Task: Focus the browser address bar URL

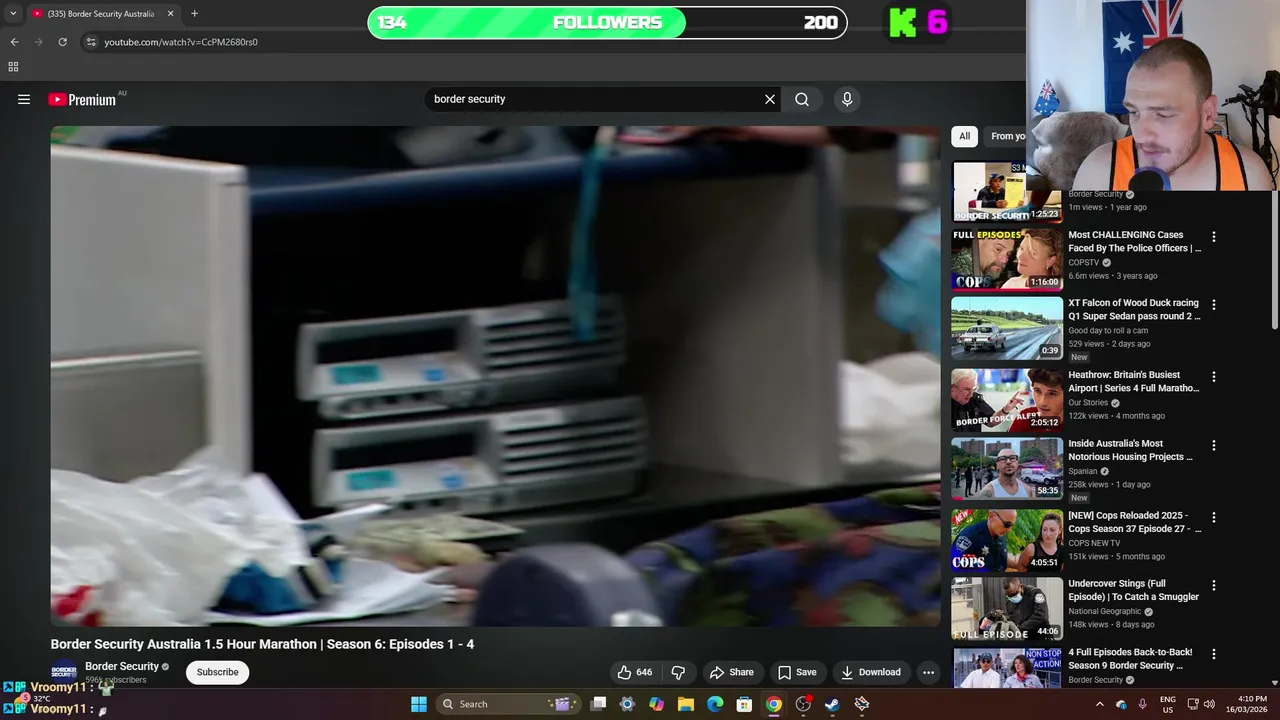Action: coord(181,42)
